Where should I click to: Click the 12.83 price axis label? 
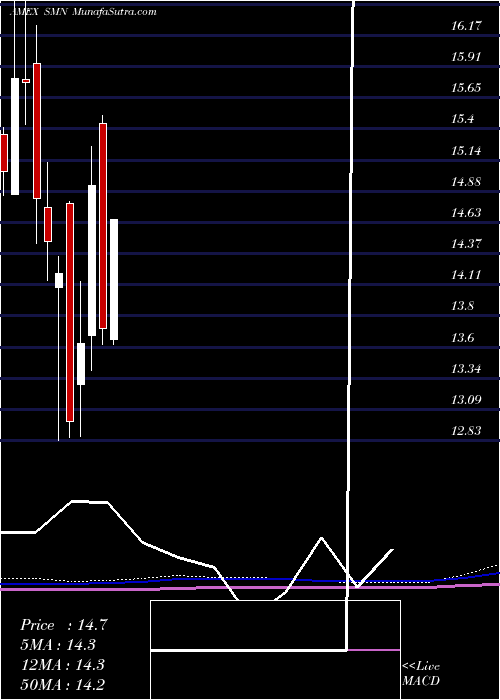[x=467, y=431]
